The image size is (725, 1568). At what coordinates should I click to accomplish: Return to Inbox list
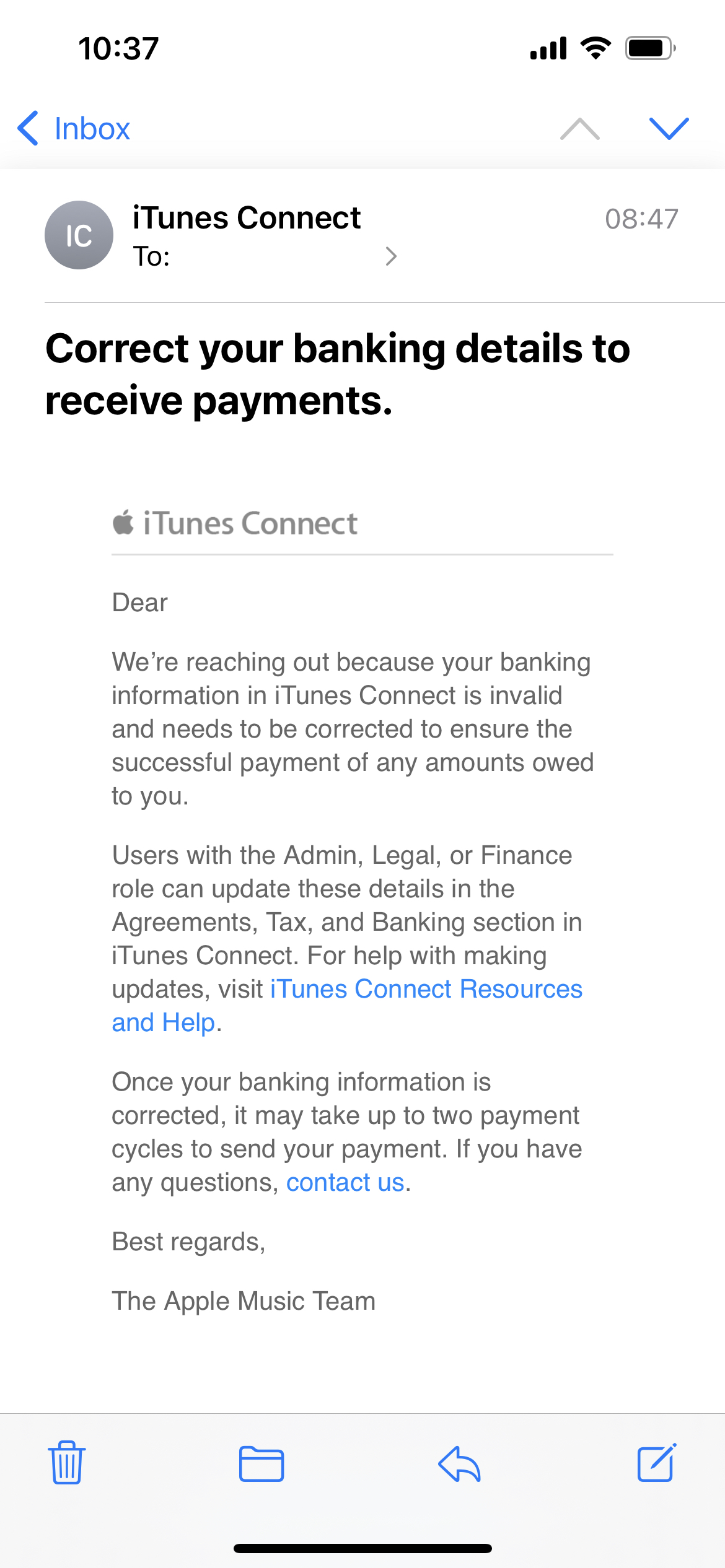pyautogui.click(x=92, y=129)
